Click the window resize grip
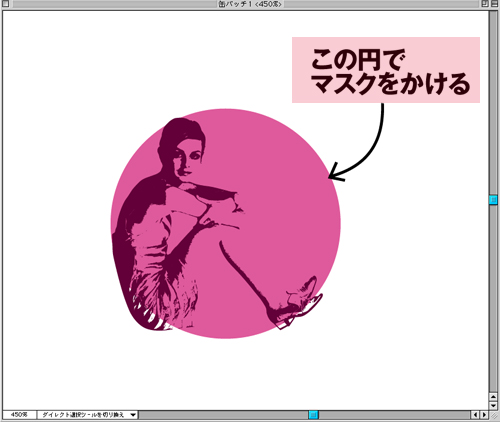The height and width of the screenshot is (422, 500). coord(493,415)
